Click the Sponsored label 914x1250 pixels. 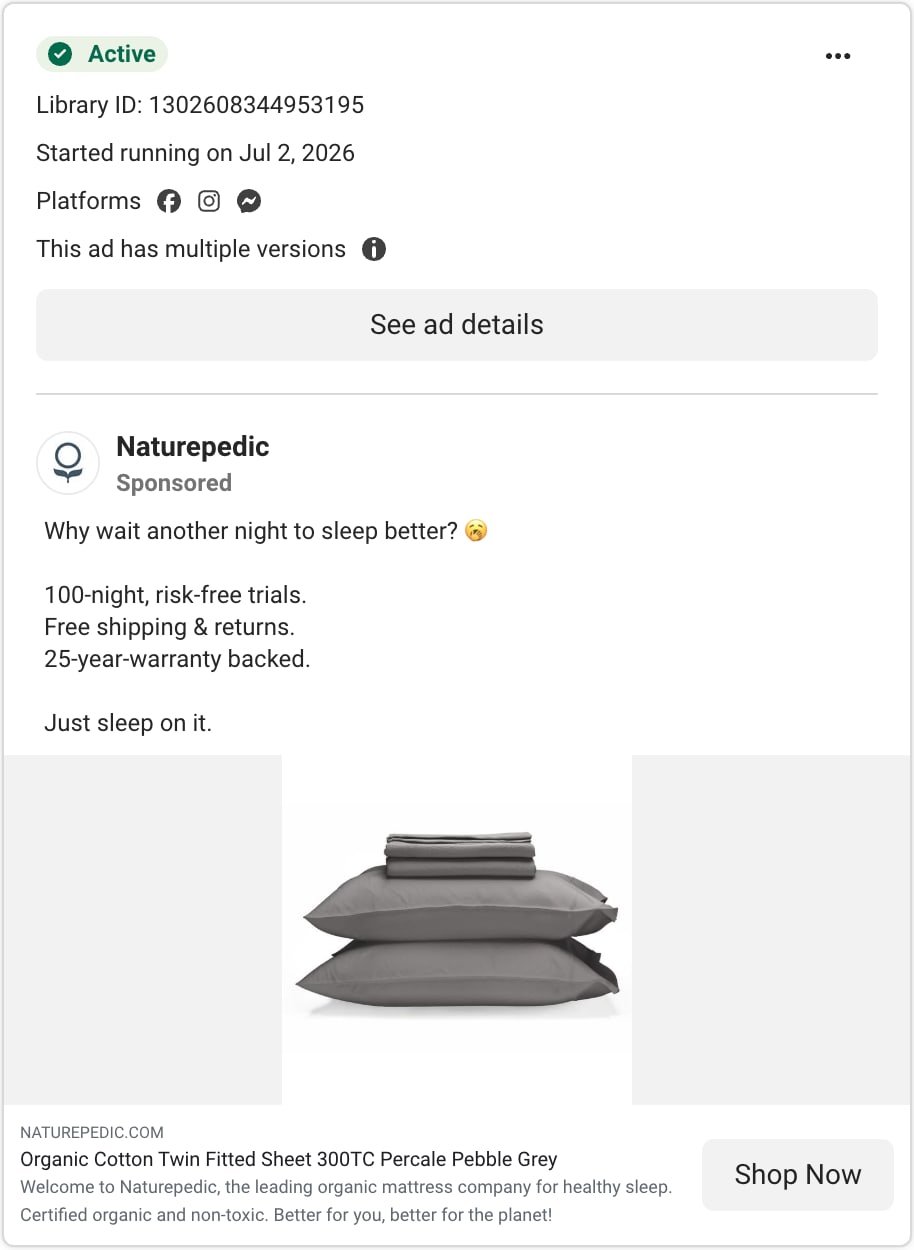[x=174, y=483]
